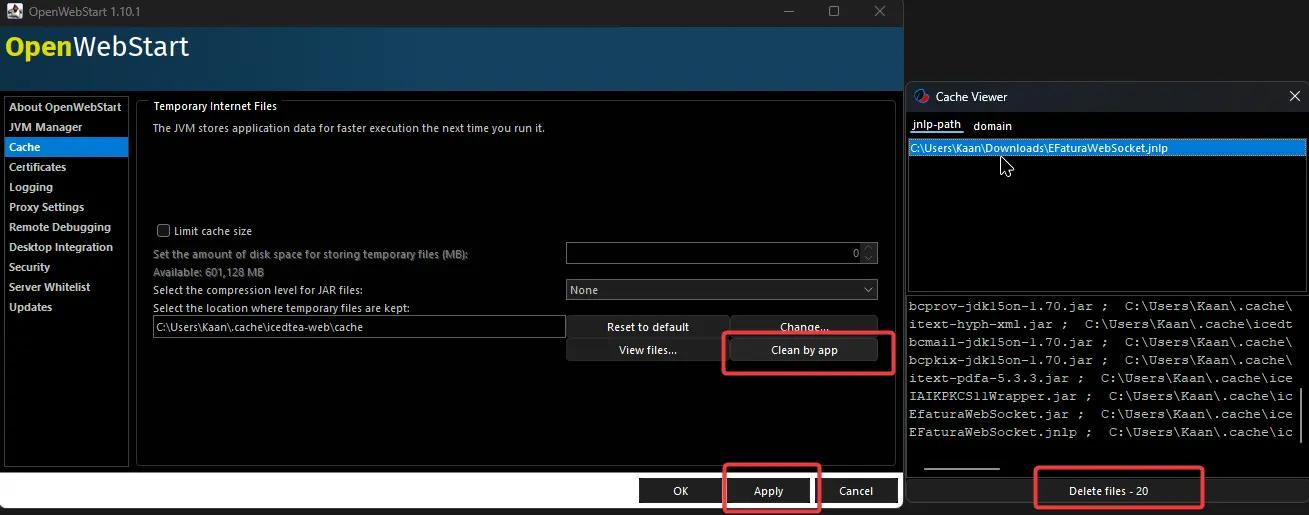Select the itext-hyph-xml.jar row

click(x=1101, y=324)
